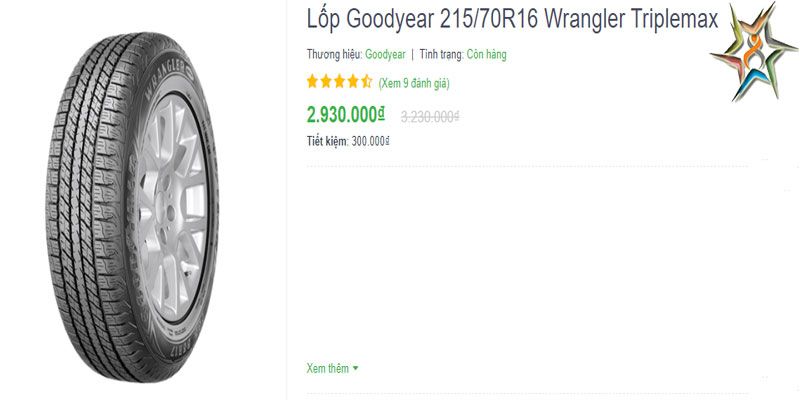Click the silver wheel rim in photo
This screenshot has height=400, width=800.
(x=173, y=207)
